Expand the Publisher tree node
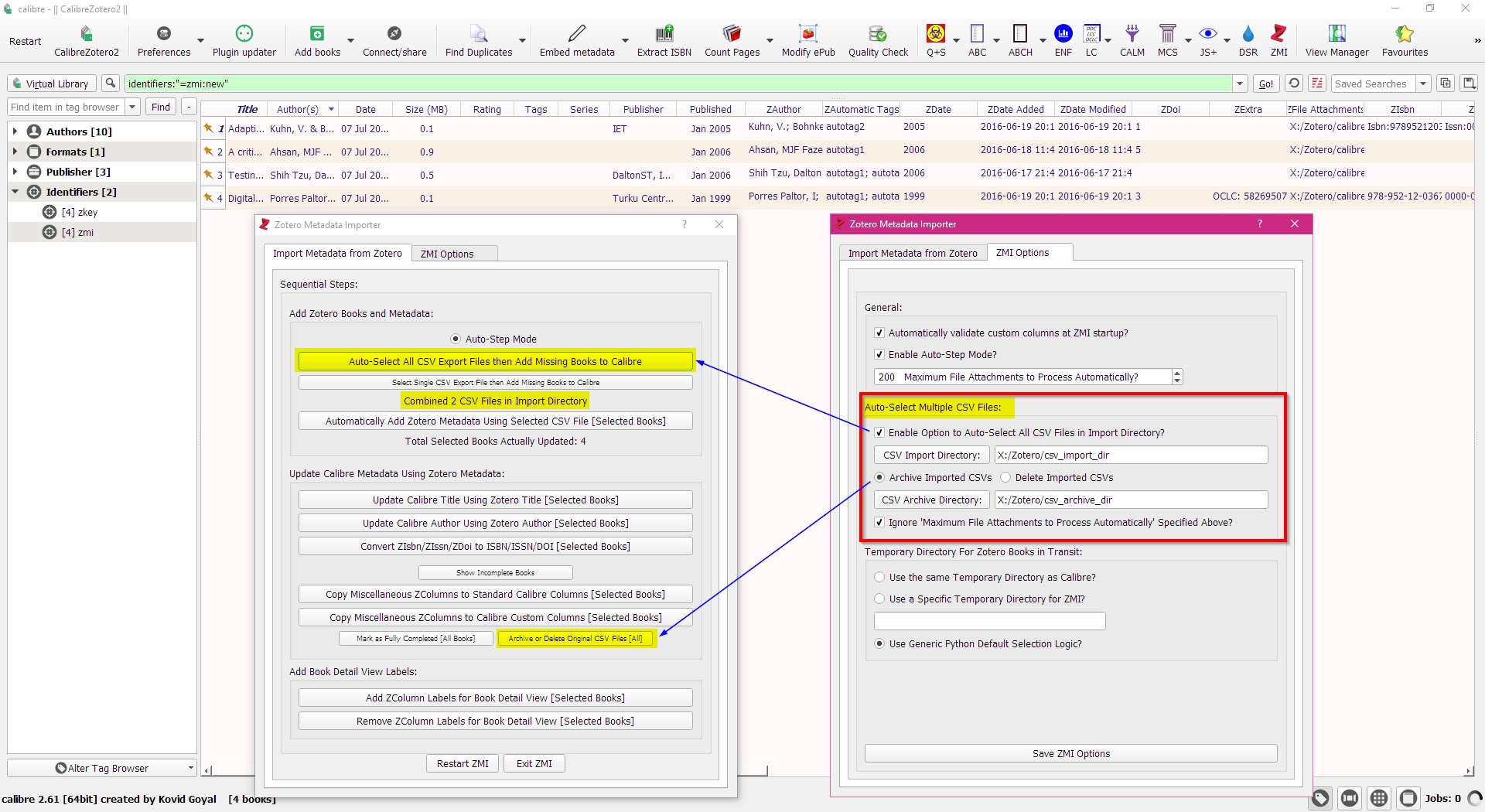This screenshot has height=812, width=1485. coord(15,172)
